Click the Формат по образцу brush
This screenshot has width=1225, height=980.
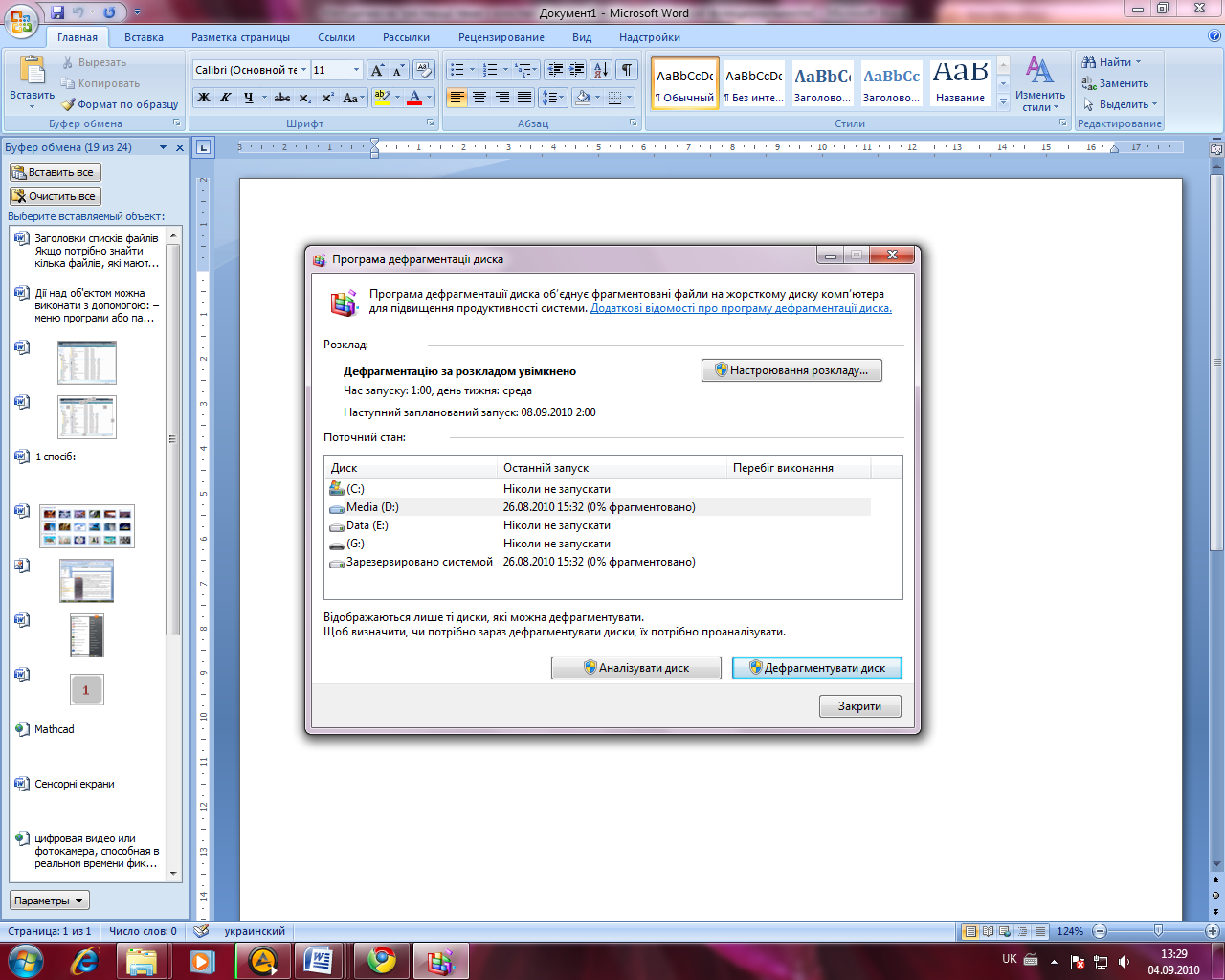tap(120, 104)
